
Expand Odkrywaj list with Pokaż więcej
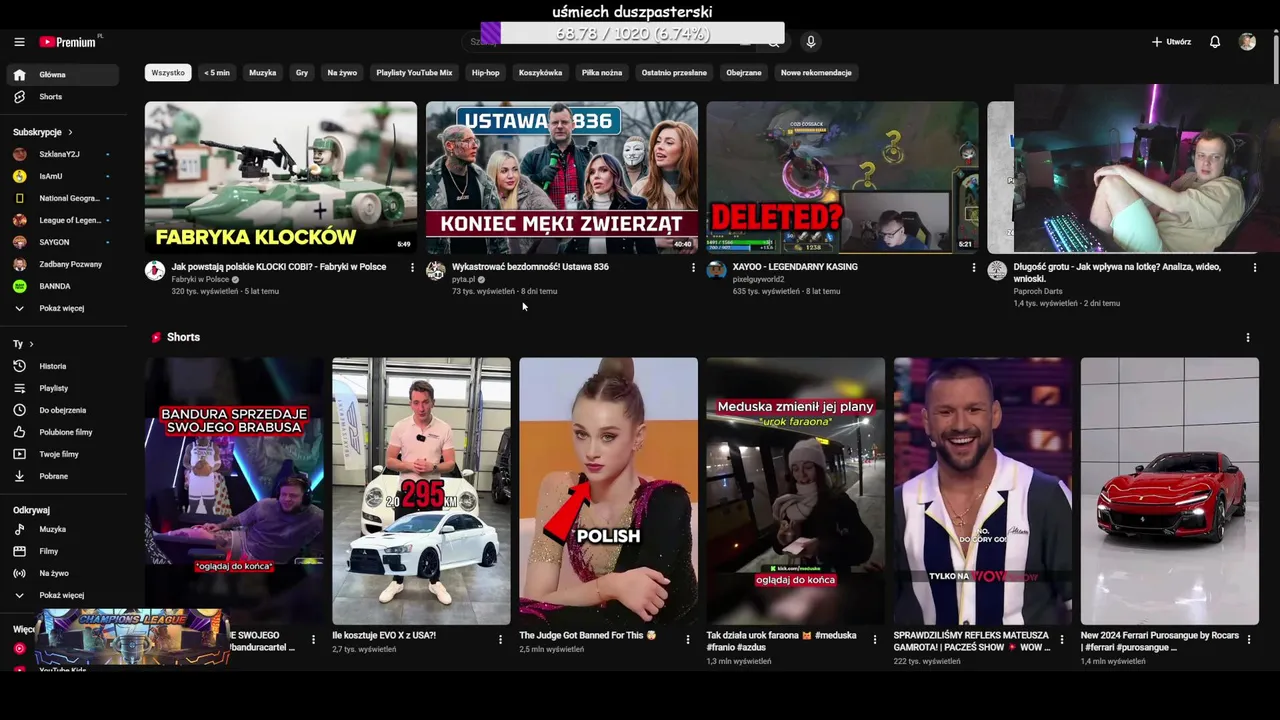coord(62,595)
